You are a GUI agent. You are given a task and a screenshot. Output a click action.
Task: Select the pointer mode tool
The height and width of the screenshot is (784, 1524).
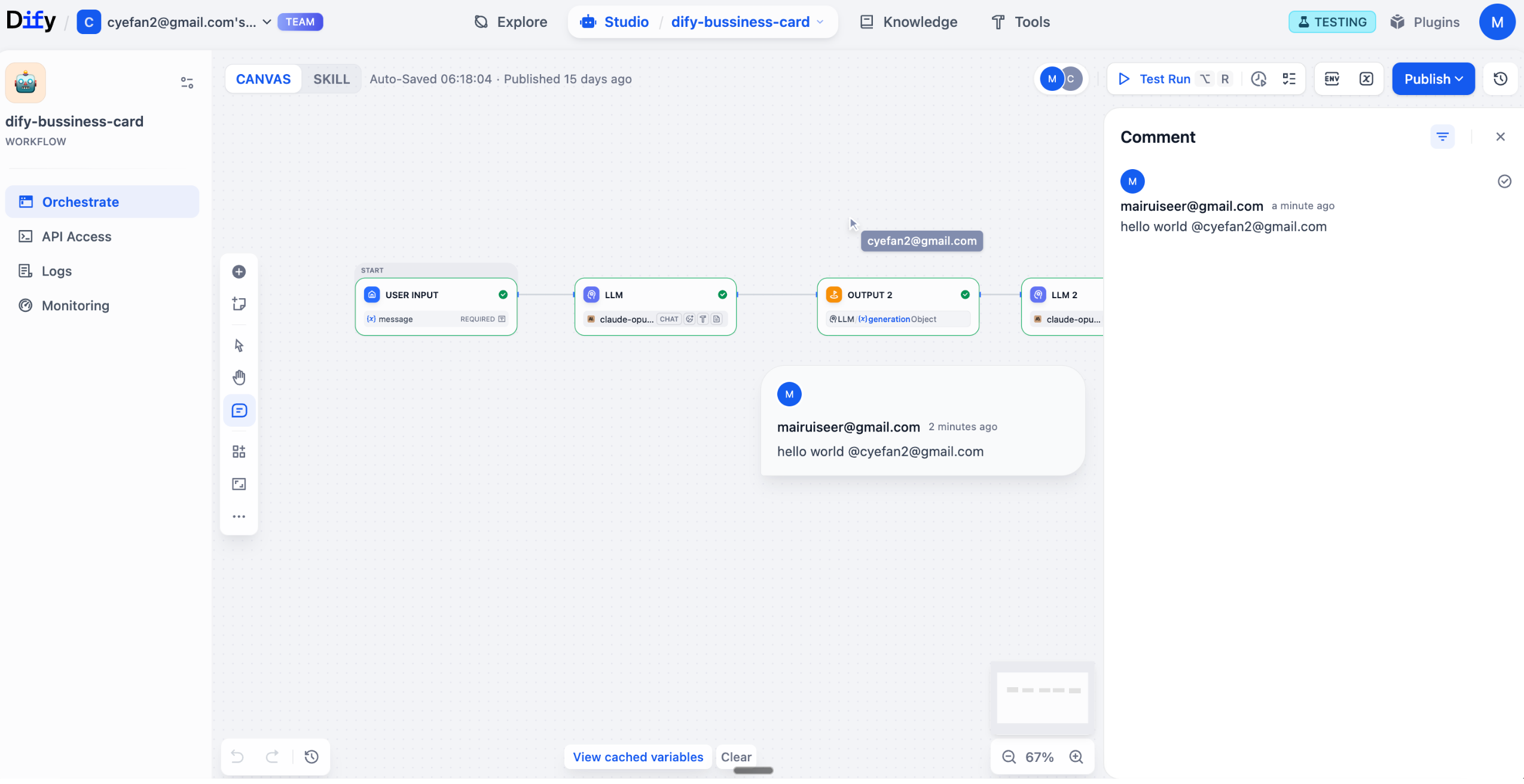[x=239, y=345]
